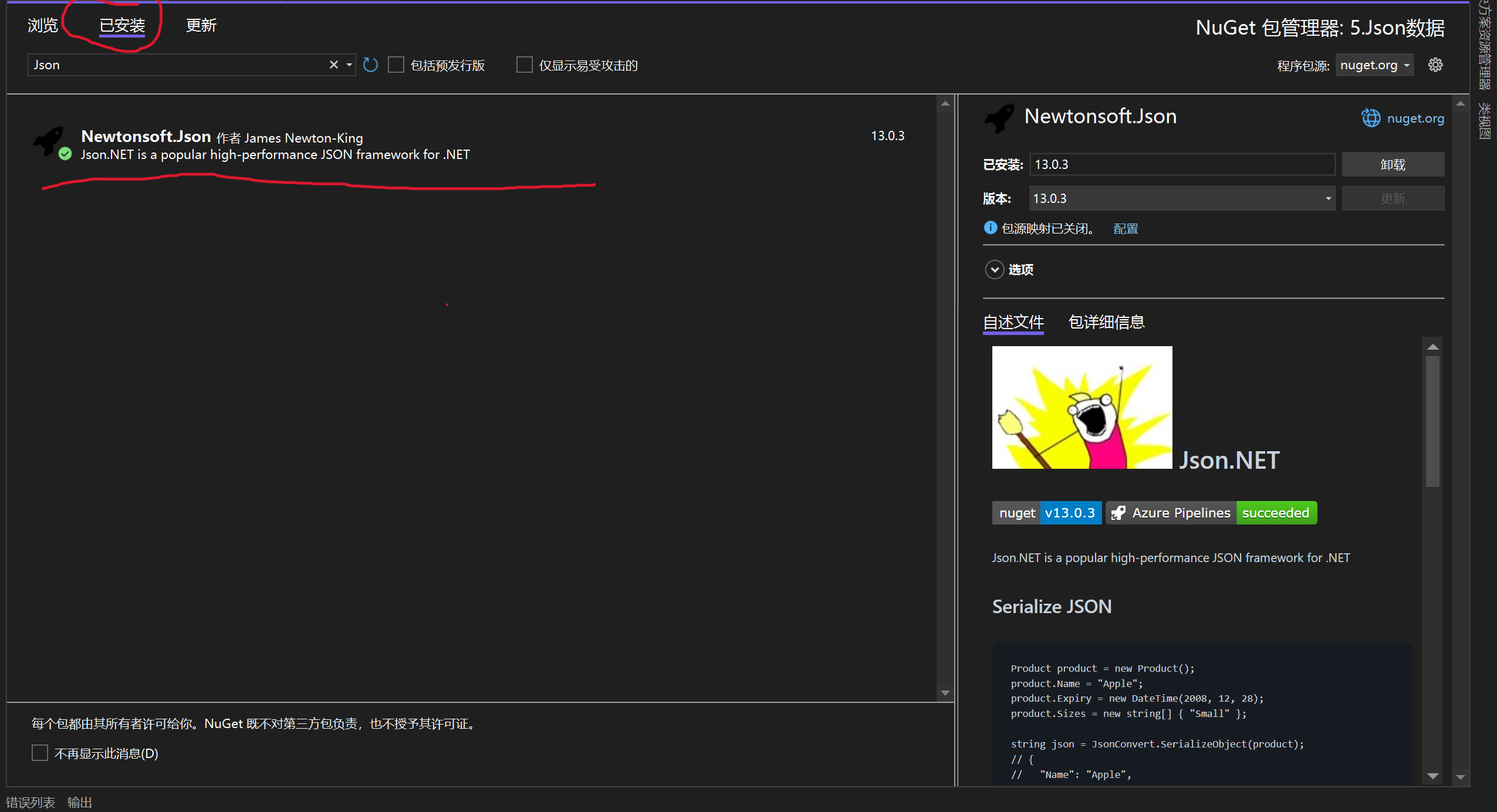Open the package source nuget.org dropdown
This screenshot has height=812, width=1497.
coord(1374,65)
